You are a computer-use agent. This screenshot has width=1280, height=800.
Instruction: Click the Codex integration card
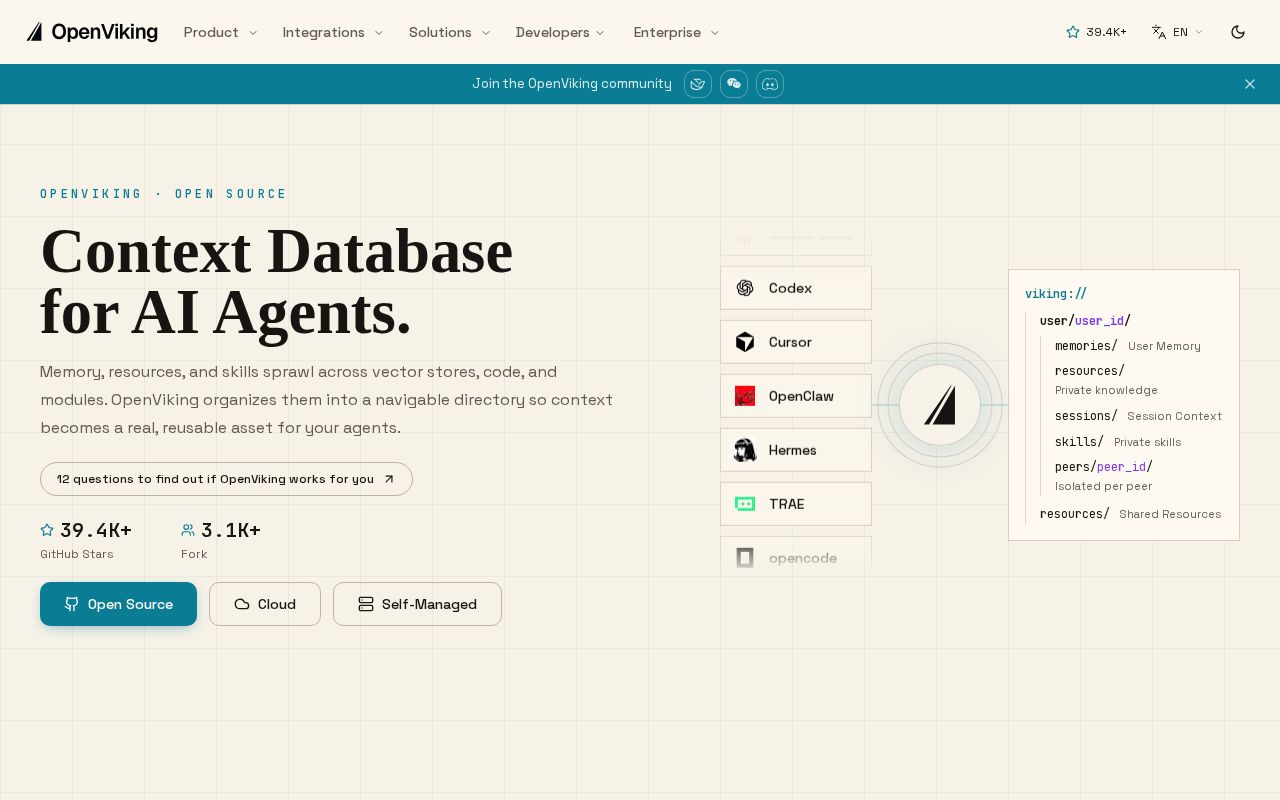click(x=796, y=288)
